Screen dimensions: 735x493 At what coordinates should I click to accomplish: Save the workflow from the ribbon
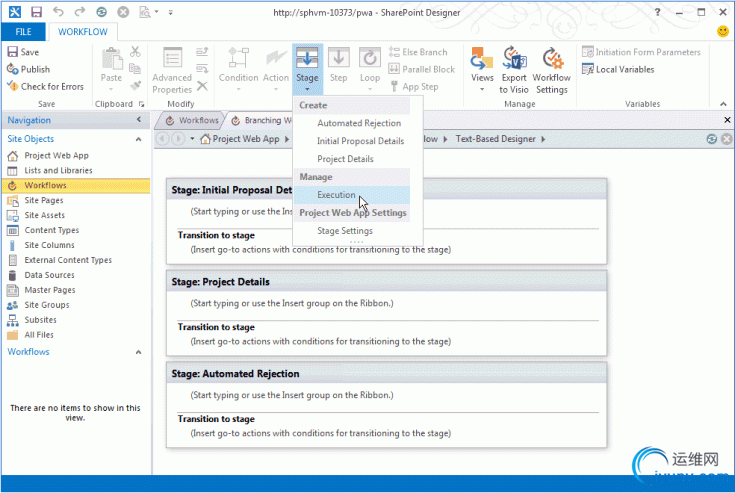[x=23, y=52]
